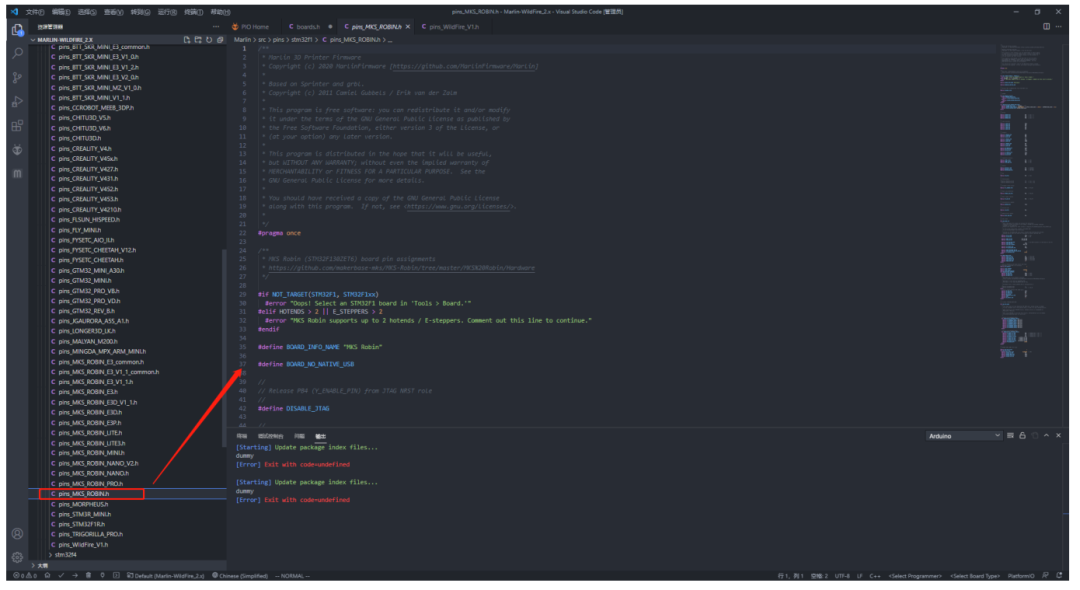Screen dimensions: 1080x590
Task: Click PlatformIO Clean trash icon in status bar
Action: [88, 576]
